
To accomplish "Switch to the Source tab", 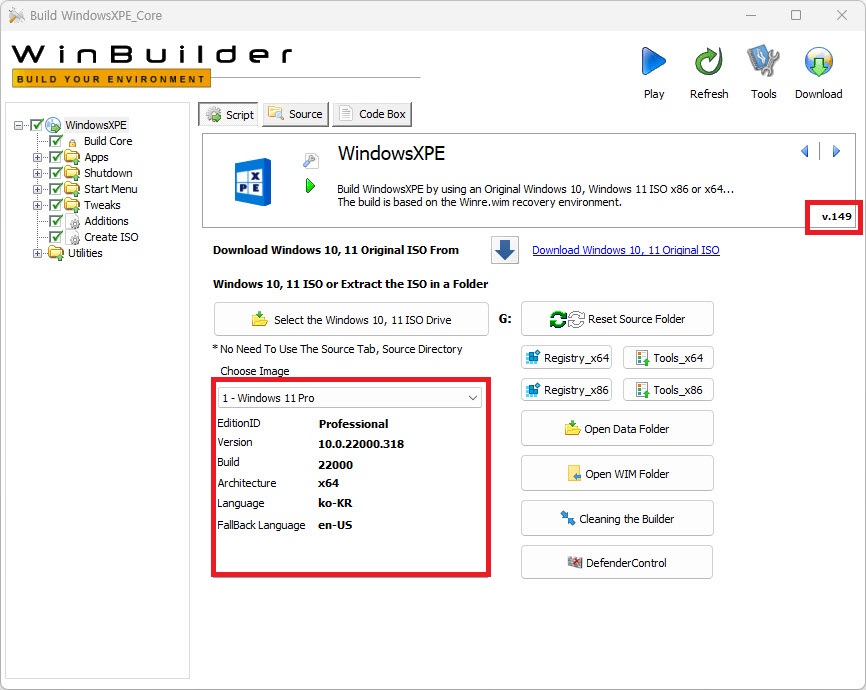I will tap(295, 114).
